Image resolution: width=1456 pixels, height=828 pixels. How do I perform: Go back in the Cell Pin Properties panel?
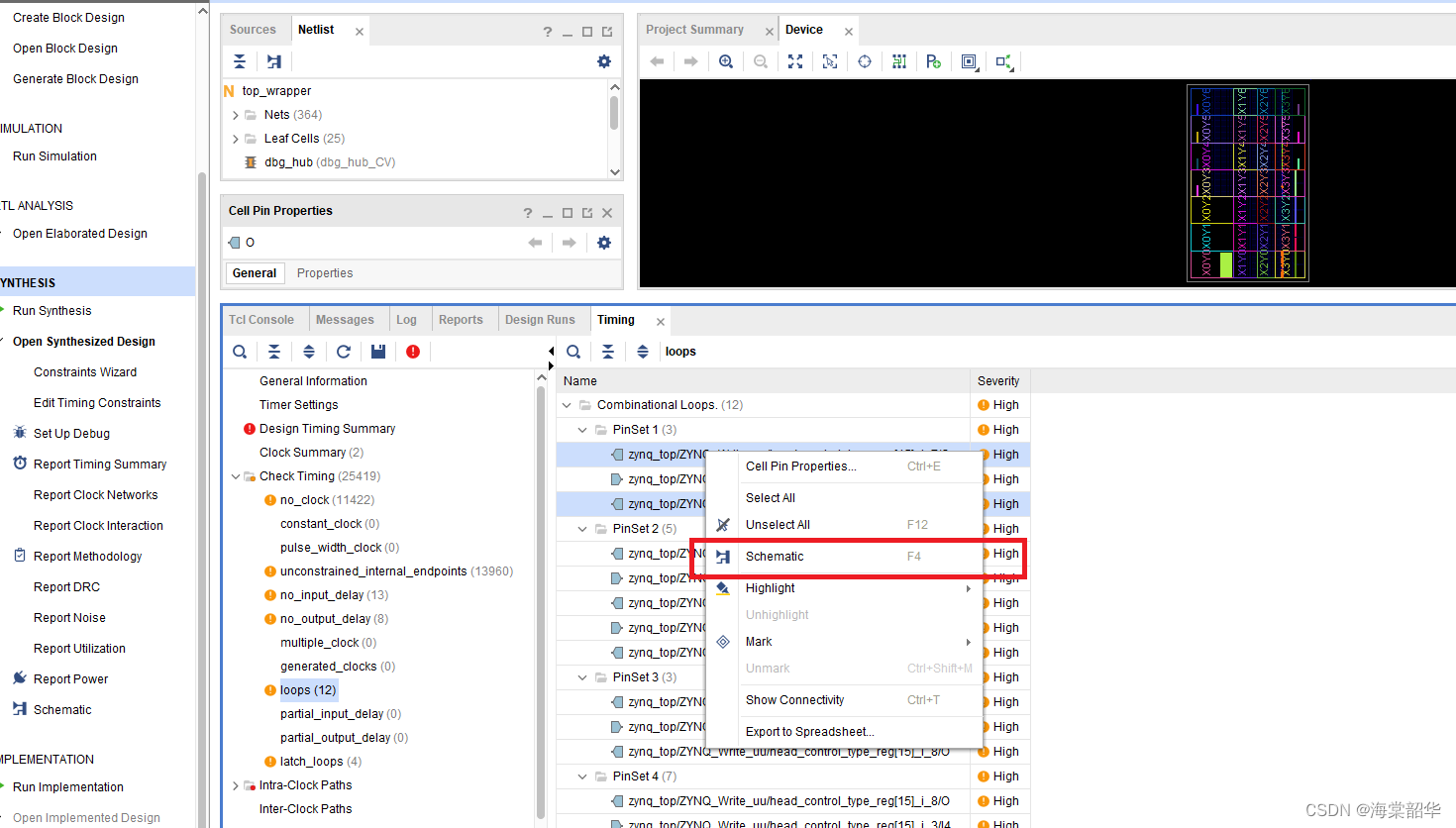pos(535,243)
